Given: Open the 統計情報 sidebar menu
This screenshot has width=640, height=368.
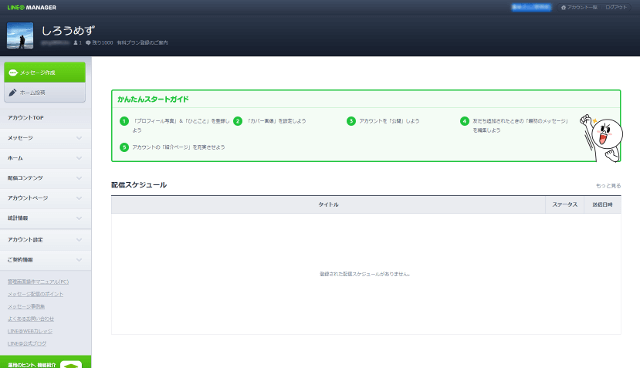Looking at the screenshot, I should click(46, 218).
